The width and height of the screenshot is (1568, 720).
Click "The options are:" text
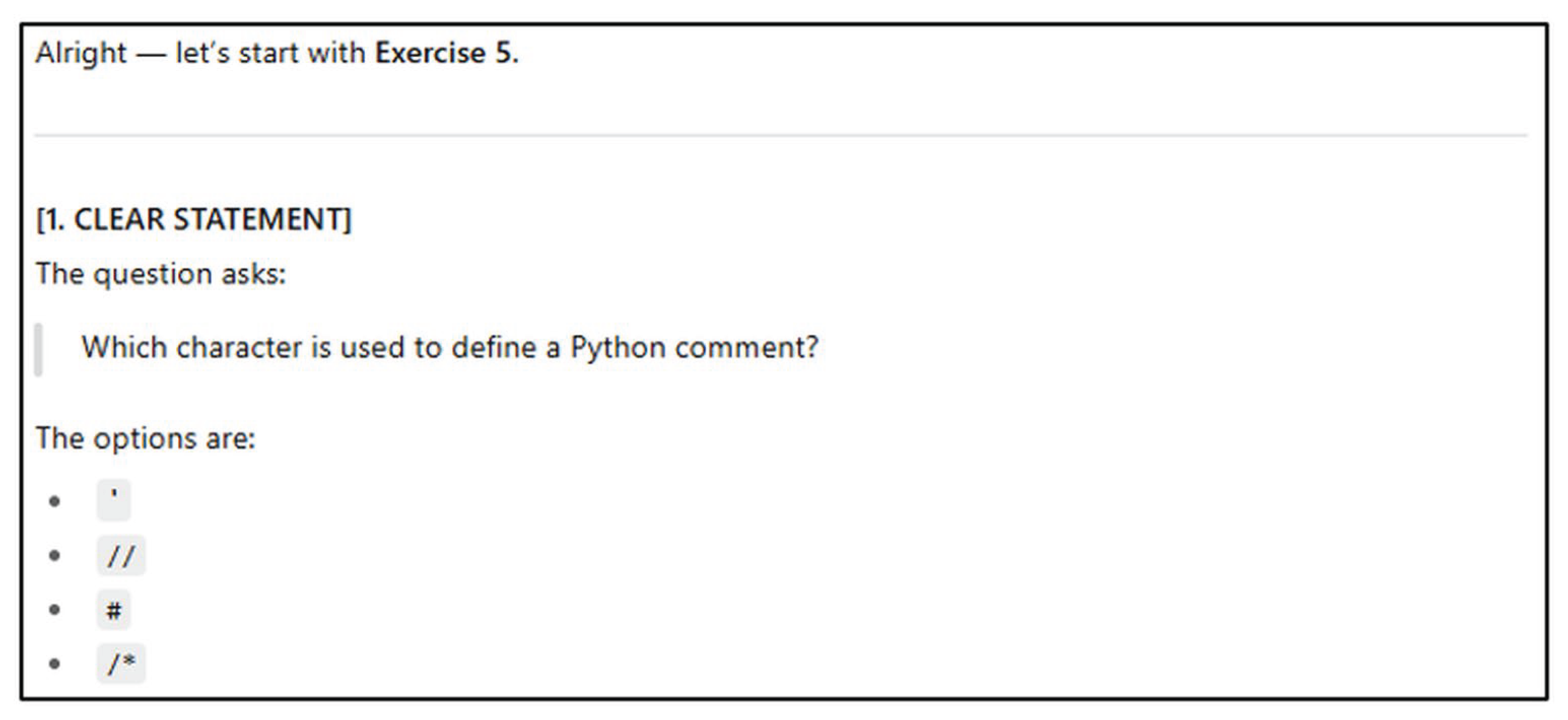146,438
